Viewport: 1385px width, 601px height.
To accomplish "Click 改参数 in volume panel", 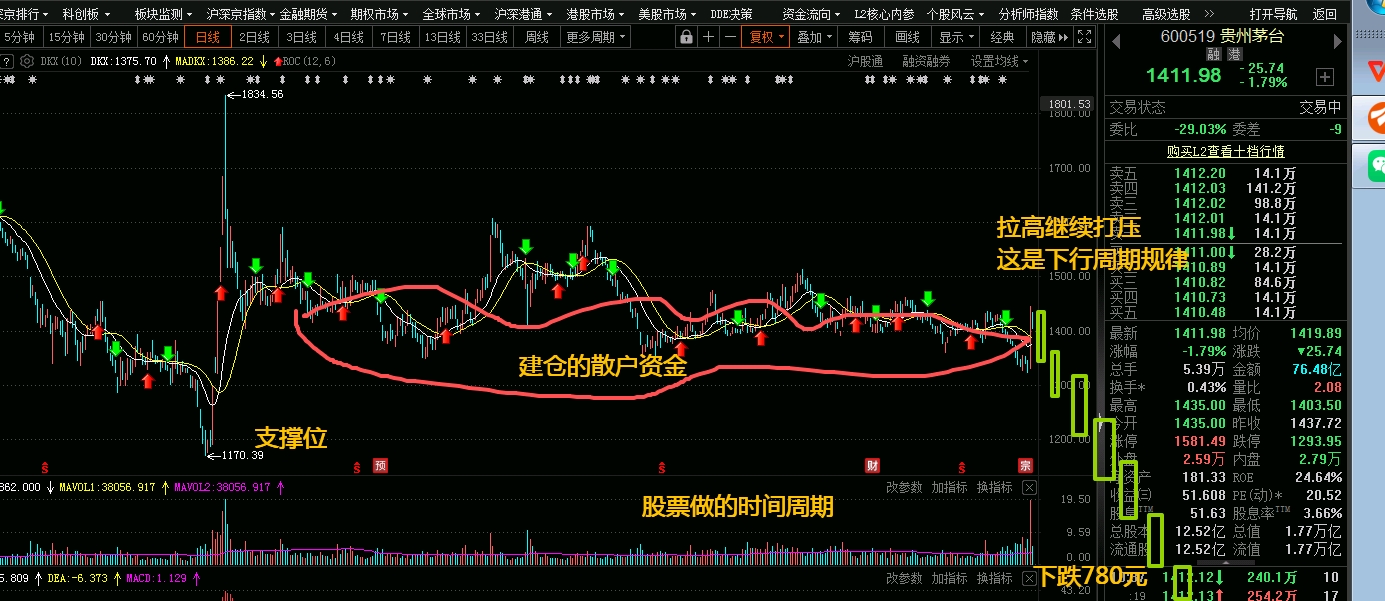I will pyautogui.click(x=904, y=487).
